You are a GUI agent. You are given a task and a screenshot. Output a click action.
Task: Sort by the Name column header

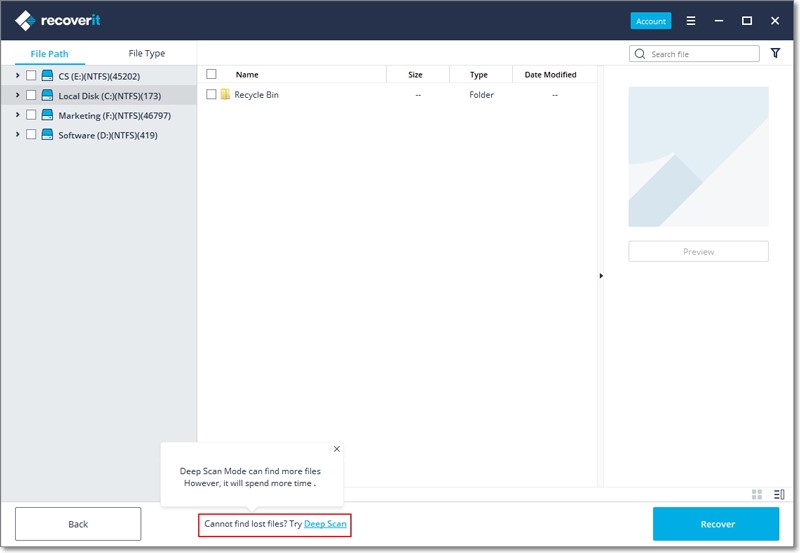point(247,74)
